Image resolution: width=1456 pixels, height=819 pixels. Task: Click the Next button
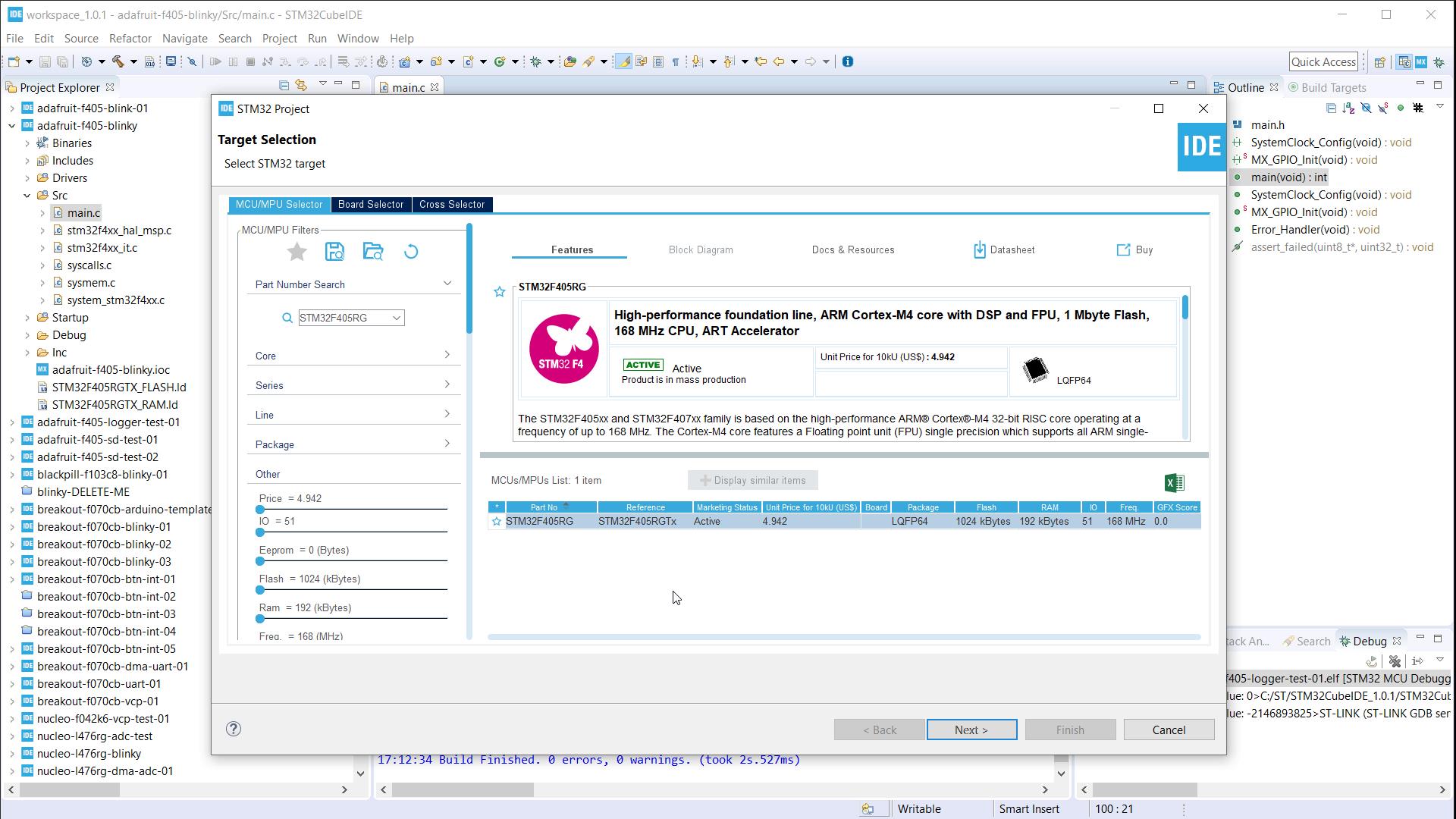coord(971,730)
